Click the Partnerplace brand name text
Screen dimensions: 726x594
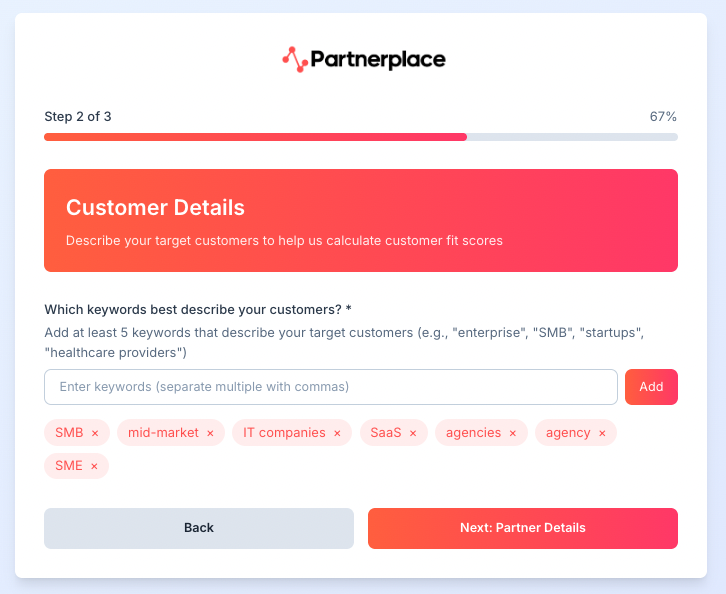tap(378, 60)
